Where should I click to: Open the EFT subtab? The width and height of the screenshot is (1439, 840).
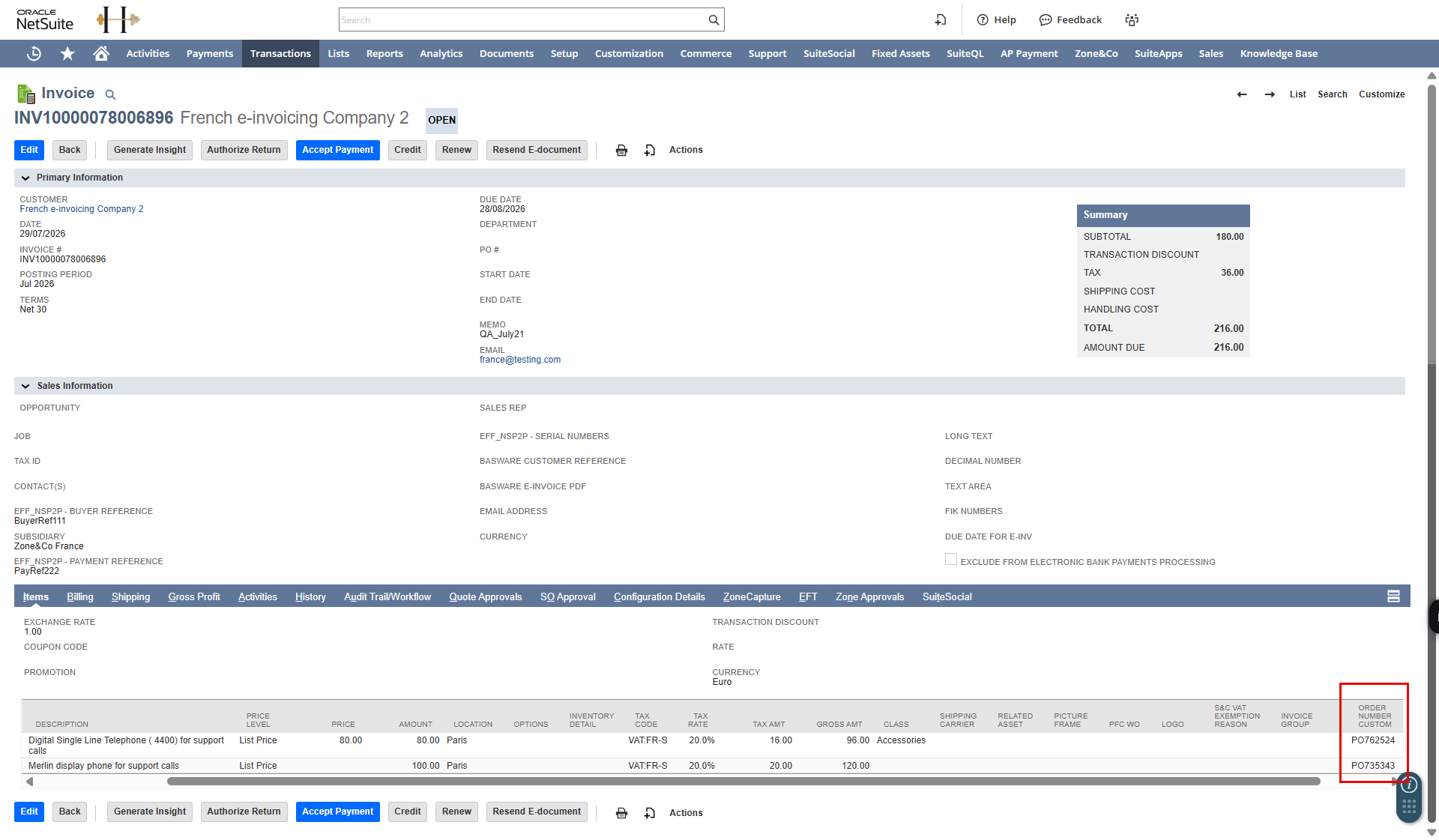click(808, 596)
